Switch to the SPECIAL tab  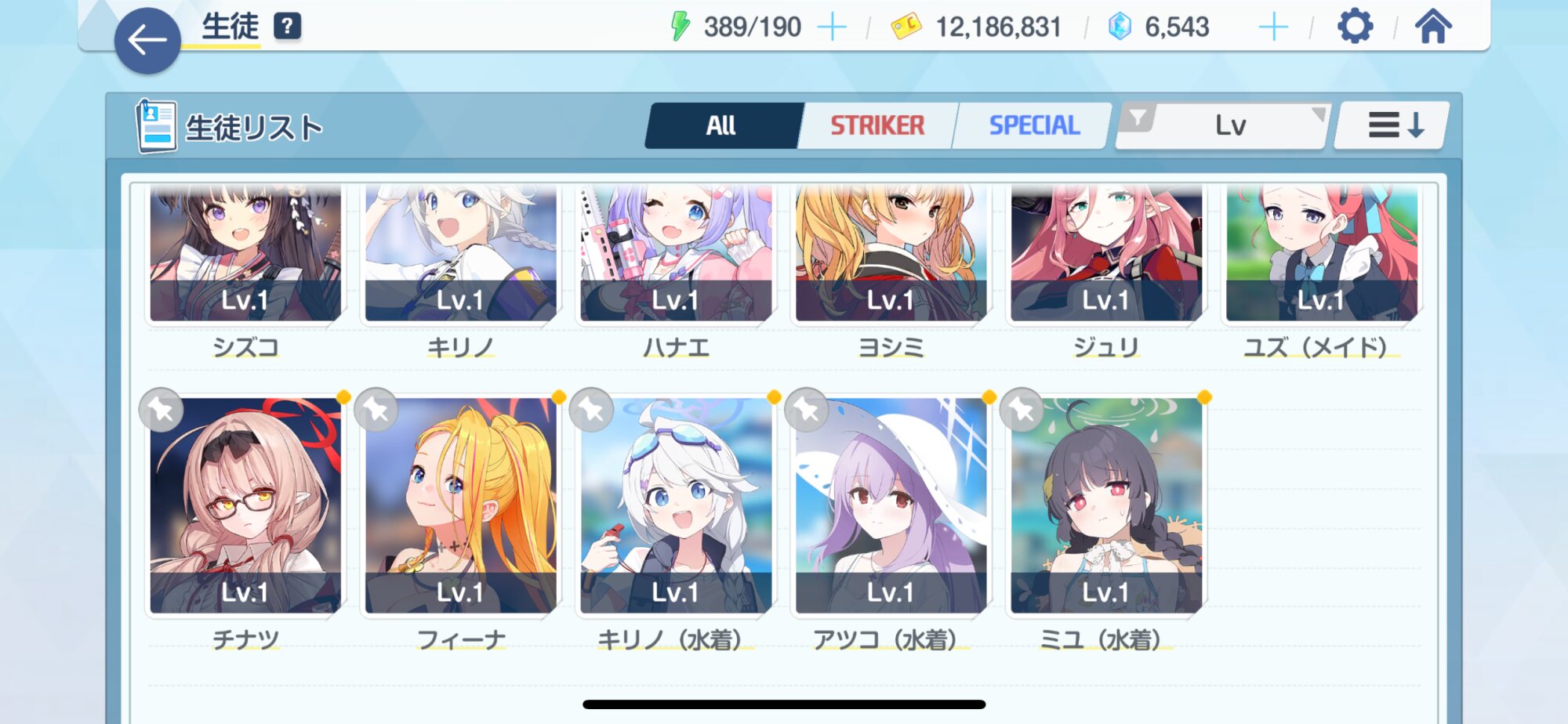pos(1034,125)
